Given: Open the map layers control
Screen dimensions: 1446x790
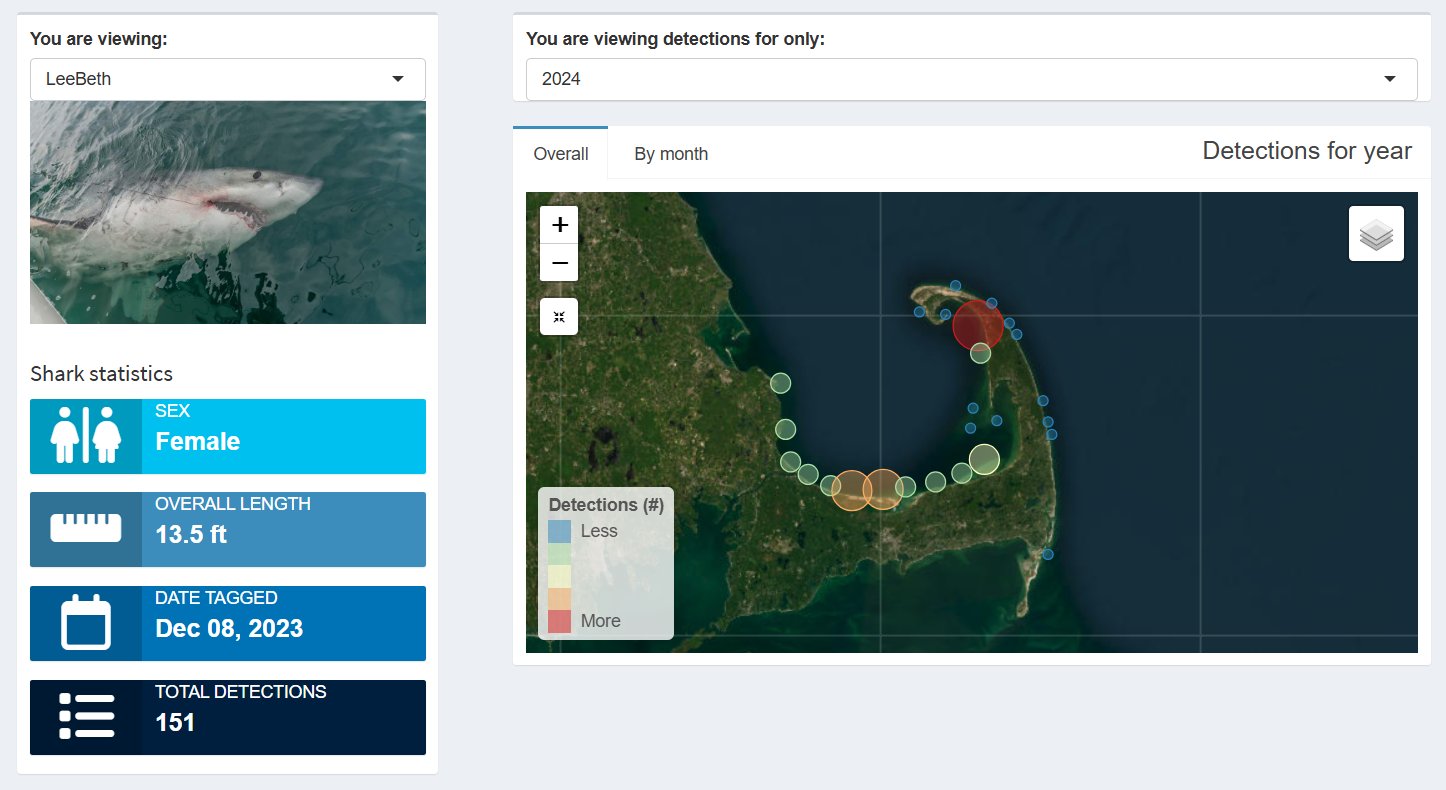Looking at the screenshot, I should pos(1376,234).
